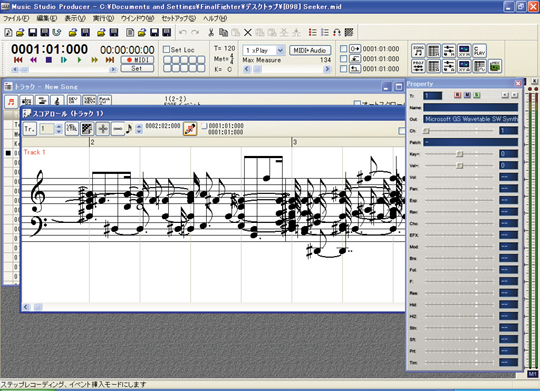Open the PROJ window icon
This screenshot has height=391, width=540.
click(418, 66)
